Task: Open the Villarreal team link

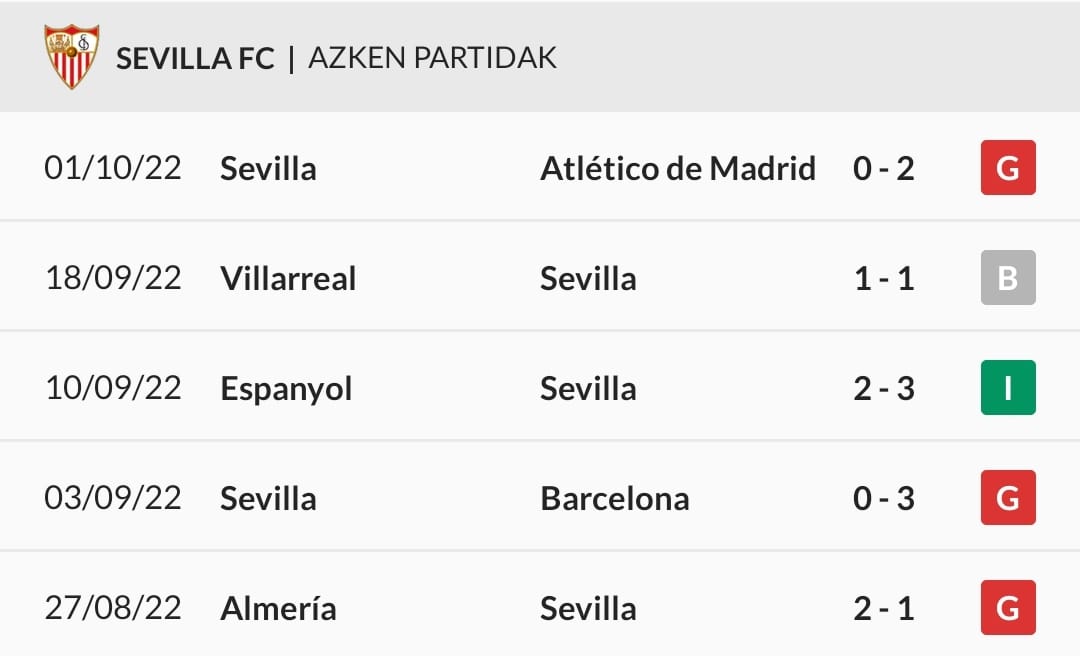Action: 288,278
